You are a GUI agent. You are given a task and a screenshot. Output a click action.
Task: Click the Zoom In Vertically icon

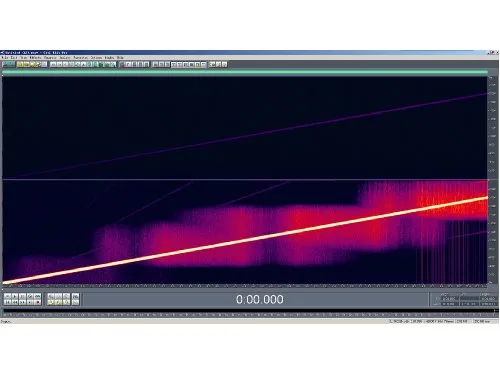click(75, 296)
